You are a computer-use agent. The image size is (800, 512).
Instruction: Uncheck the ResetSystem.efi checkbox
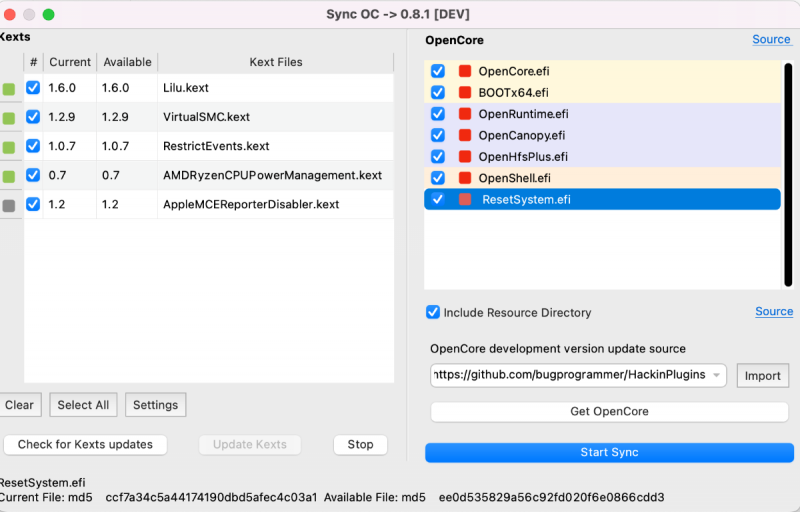[437, 200]
